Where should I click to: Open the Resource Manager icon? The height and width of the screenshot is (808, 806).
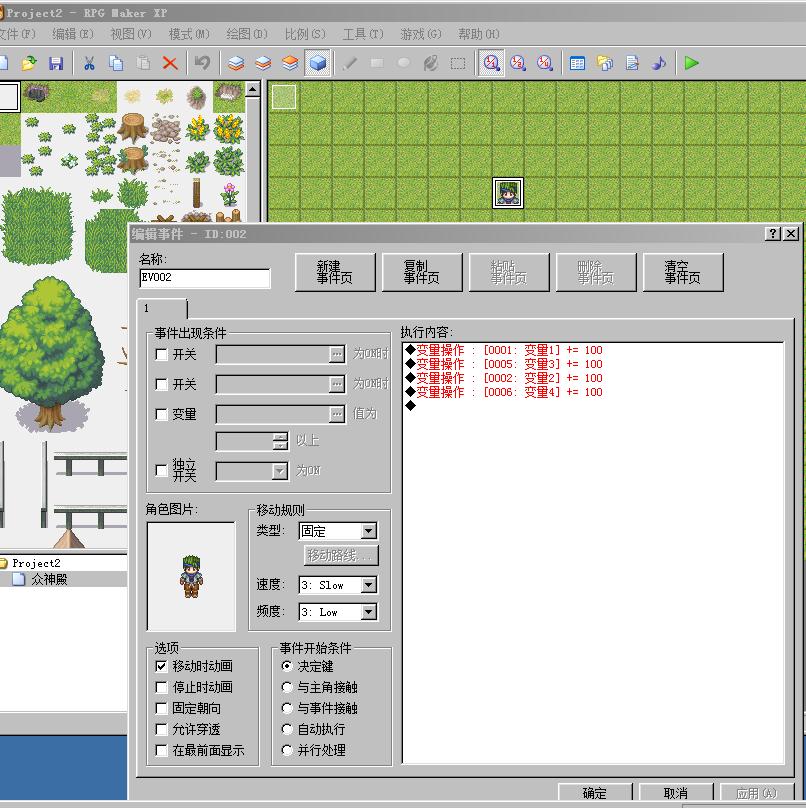point(604,63)
